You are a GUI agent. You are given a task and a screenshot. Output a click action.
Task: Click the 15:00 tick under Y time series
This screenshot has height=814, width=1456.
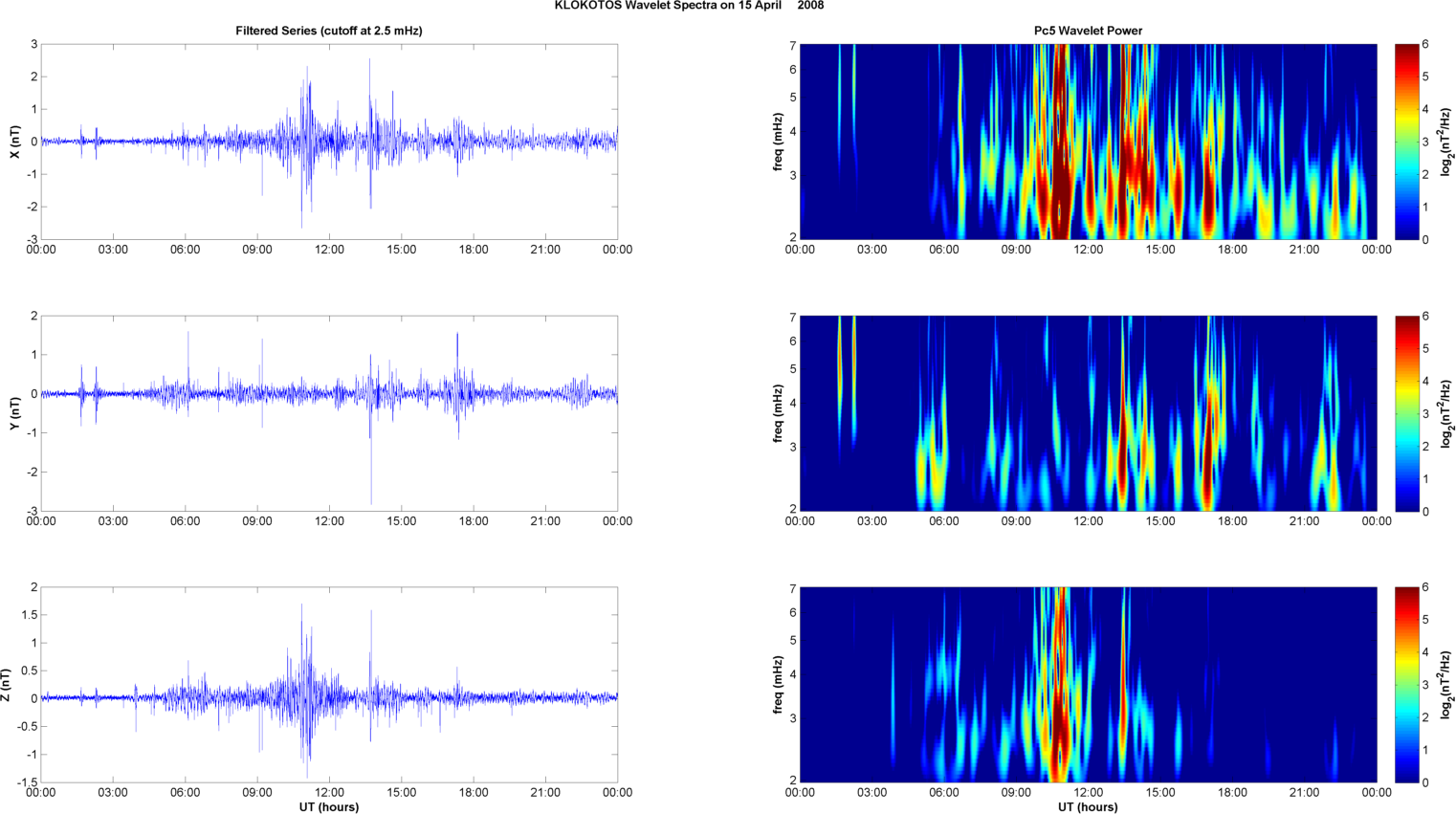pos(402,521)
